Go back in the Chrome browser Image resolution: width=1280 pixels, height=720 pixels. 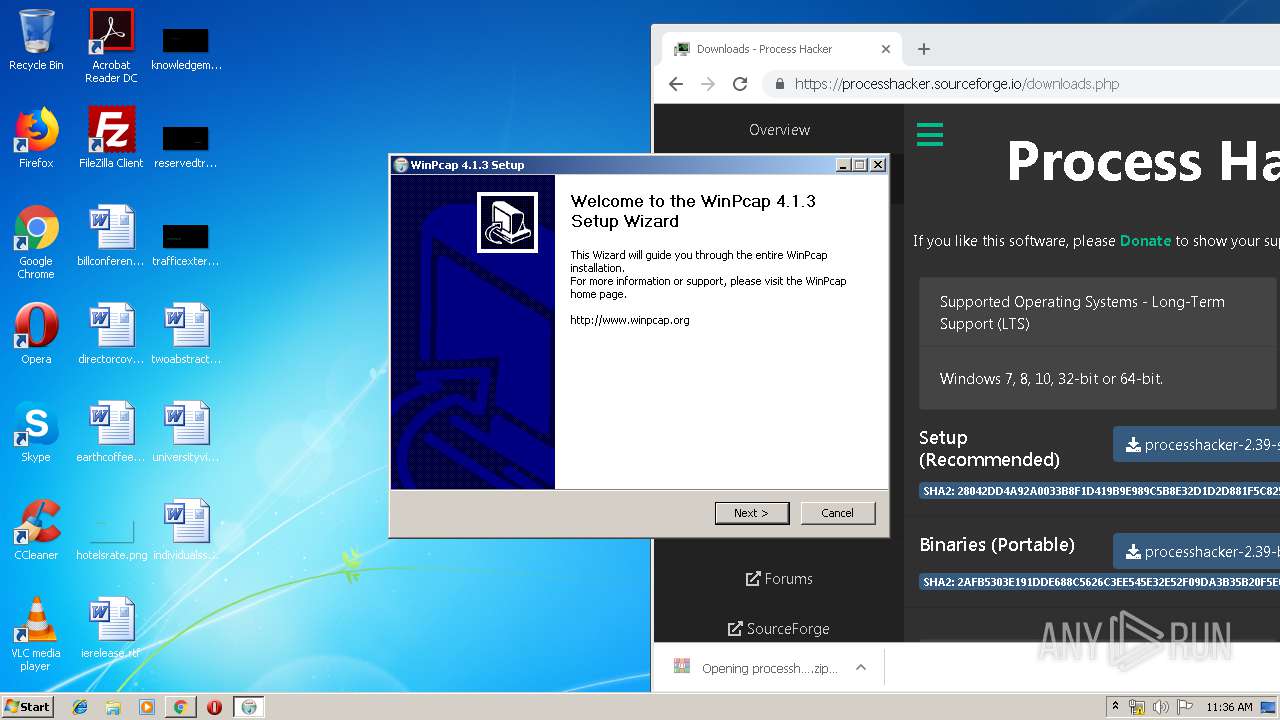[676, 84]
